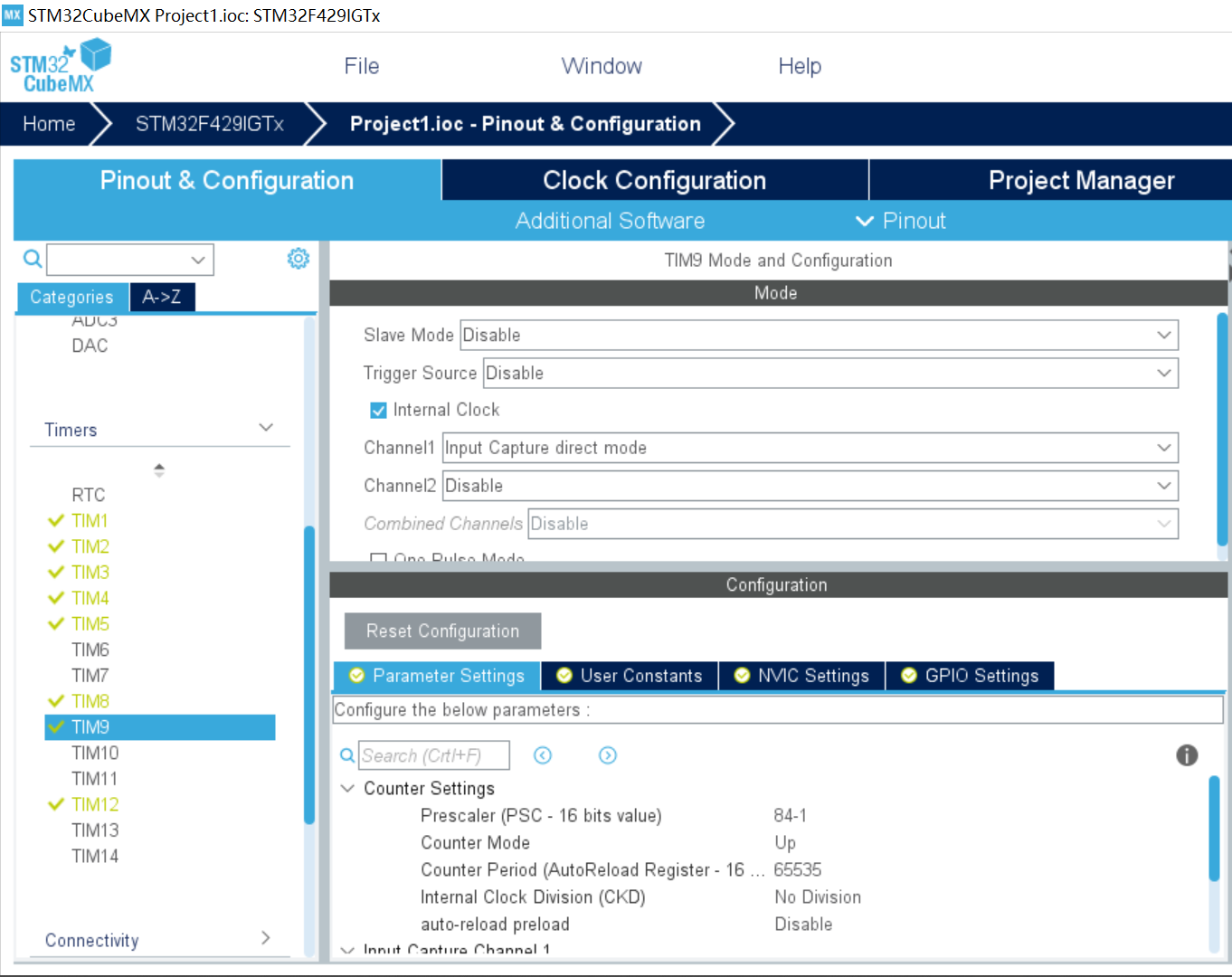The width and height of the screenshot is (1232, 977).
Task: Select TIM9 in the Timers list
Action: [x=160, y=727]
